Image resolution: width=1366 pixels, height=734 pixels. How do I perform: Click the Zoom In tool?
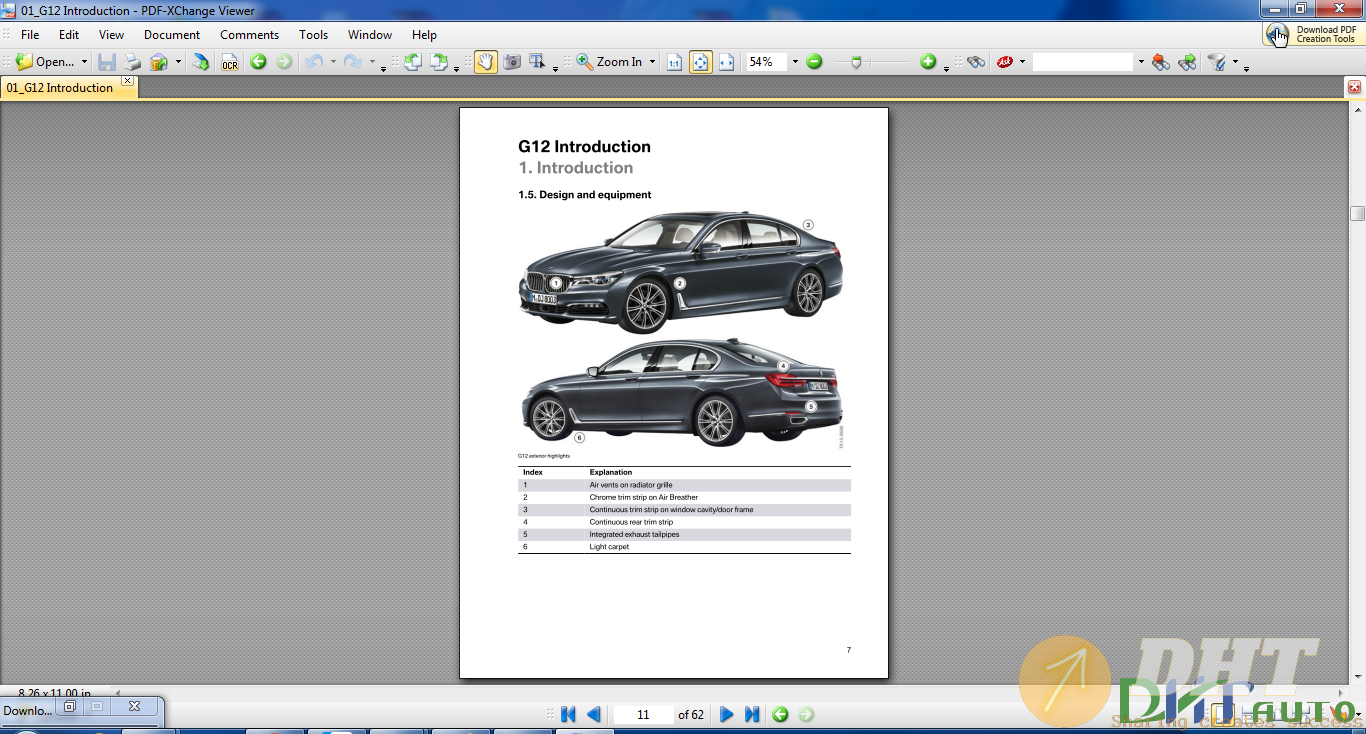point(610,62)
